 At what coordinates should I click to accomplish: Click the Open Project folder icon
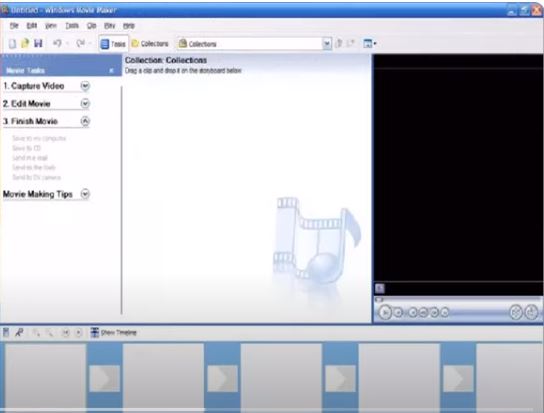25,43
